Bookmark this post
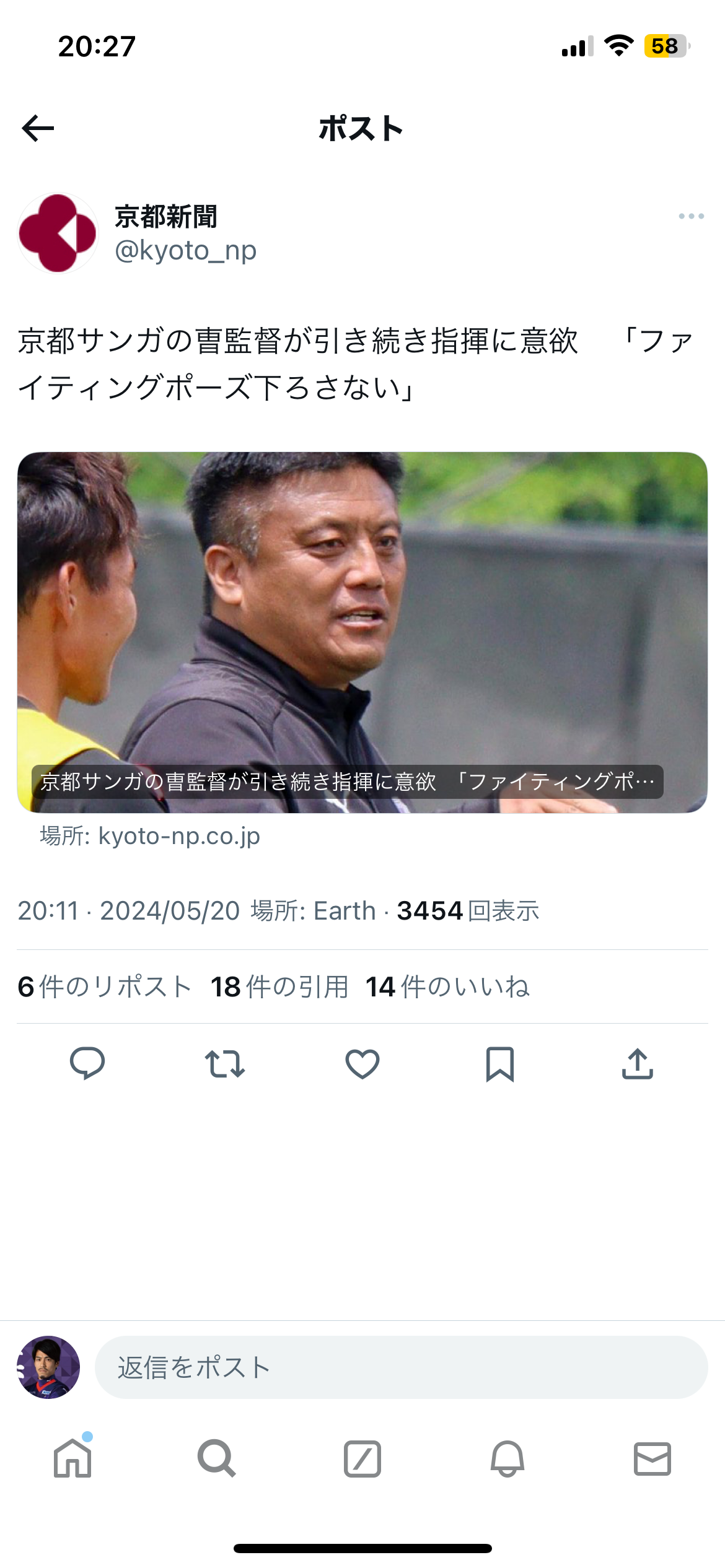This screenshot has width=725, height=1568. [500, 1064]
